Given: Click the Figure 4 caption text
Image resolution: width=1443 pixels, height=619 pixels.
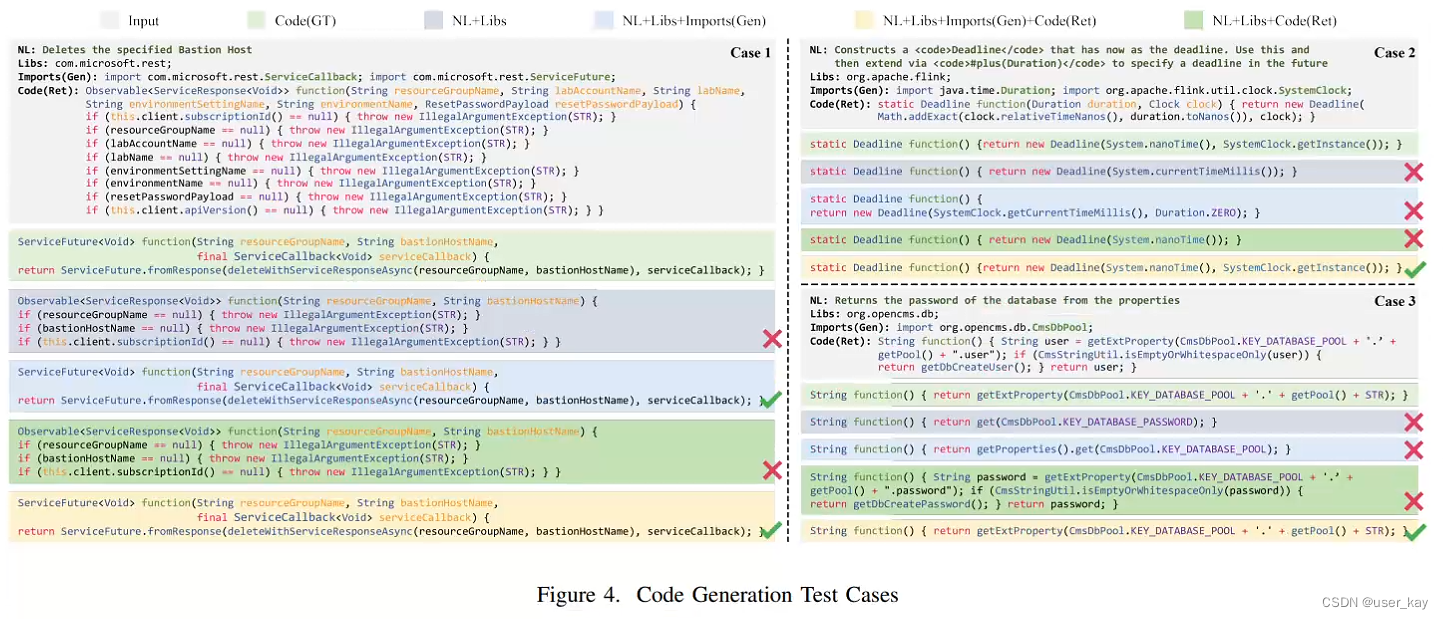Looking at the screenshot, I should tap(720, 593).
